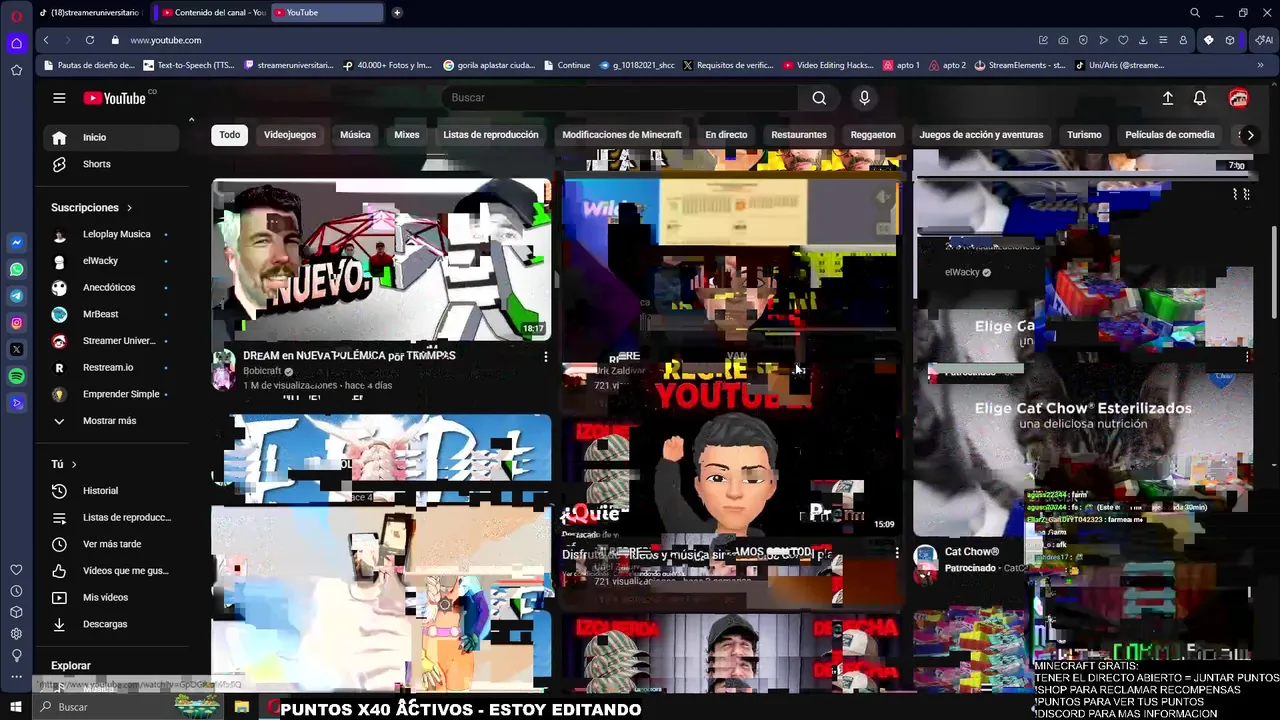Expand the Tú section arrow

[x=73, y=464]
